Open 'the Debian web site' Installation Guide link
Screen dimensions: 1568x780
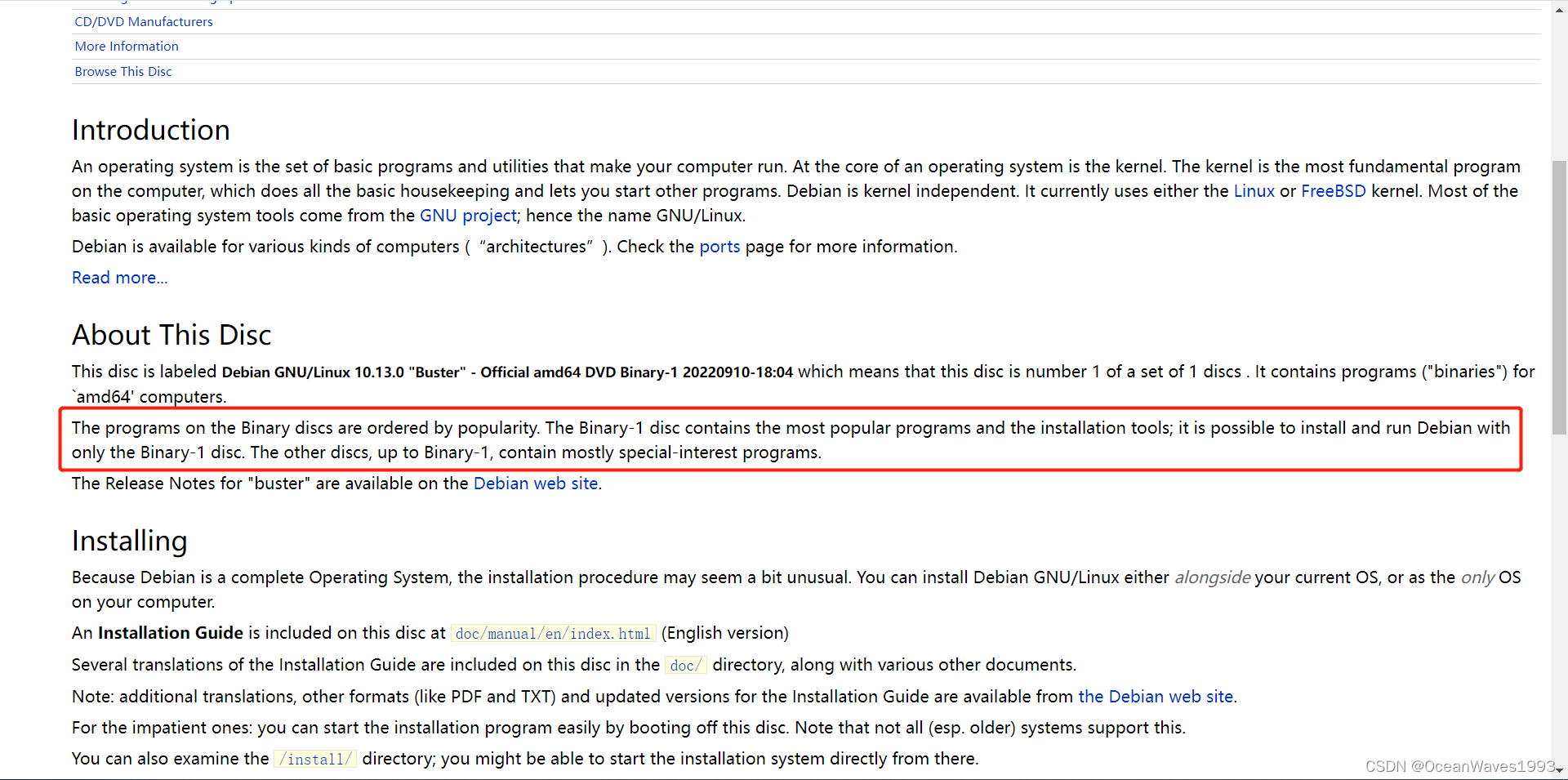(x=1156, y=697)
